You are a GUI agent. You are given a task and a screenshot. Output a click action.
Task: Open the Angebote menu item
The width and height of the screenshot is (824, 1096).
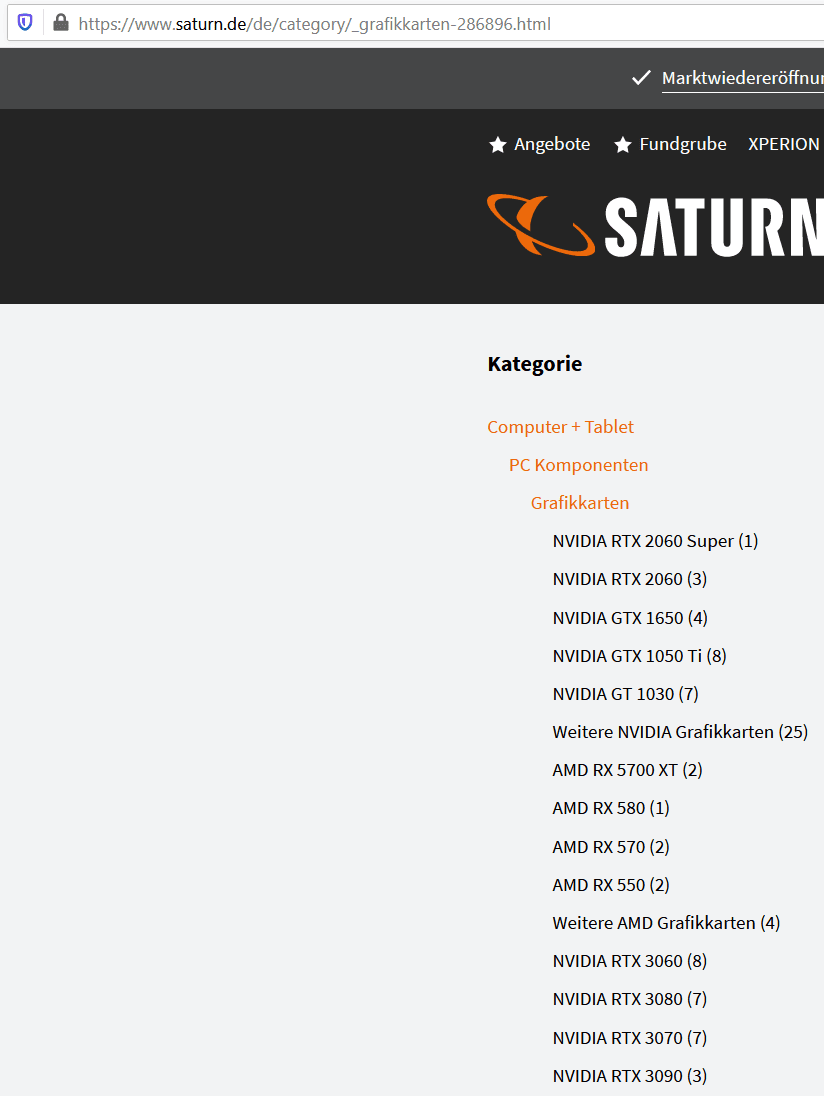pos(552,144)
